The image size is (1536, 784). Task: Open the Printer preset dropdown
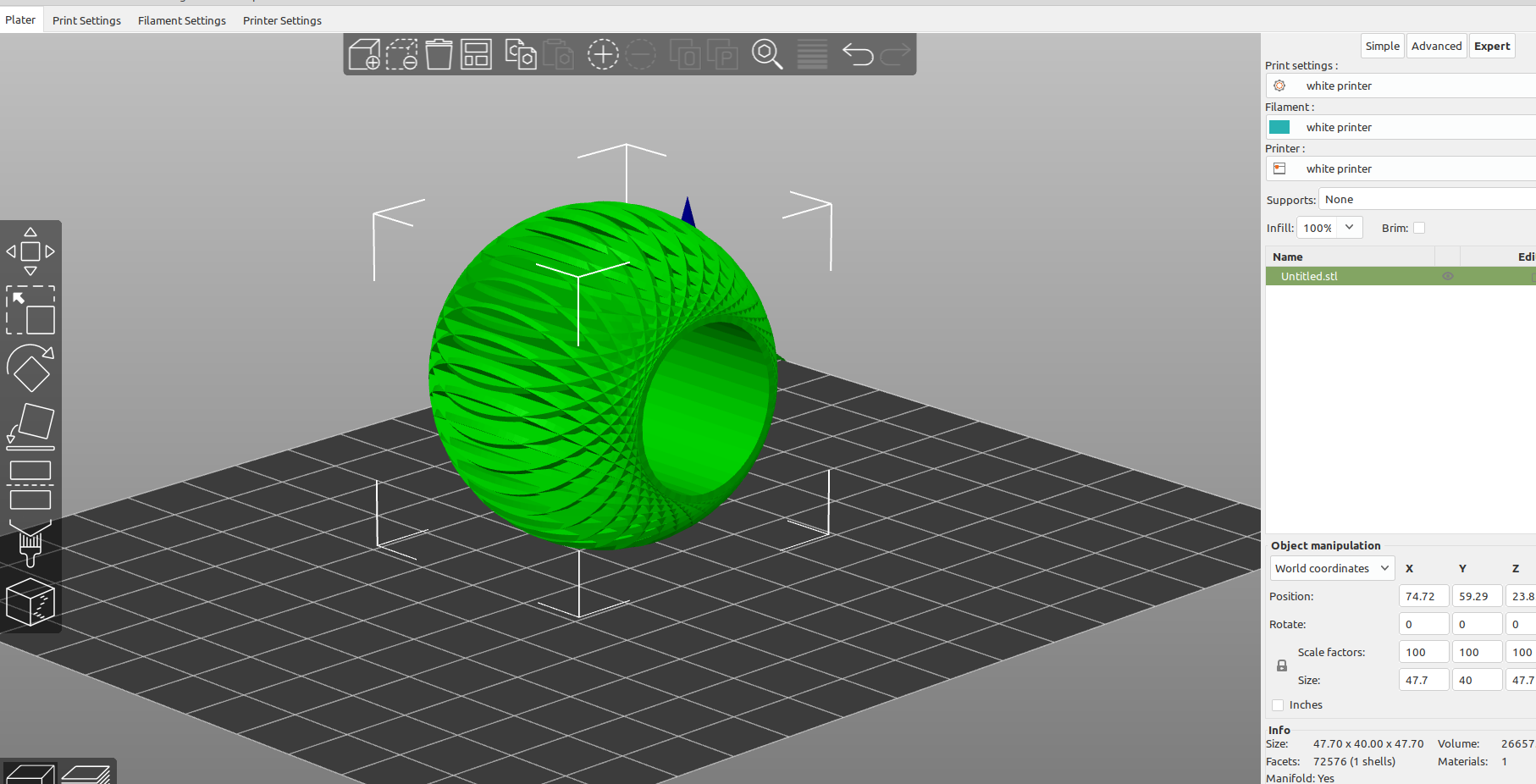tap(1401, 168)
